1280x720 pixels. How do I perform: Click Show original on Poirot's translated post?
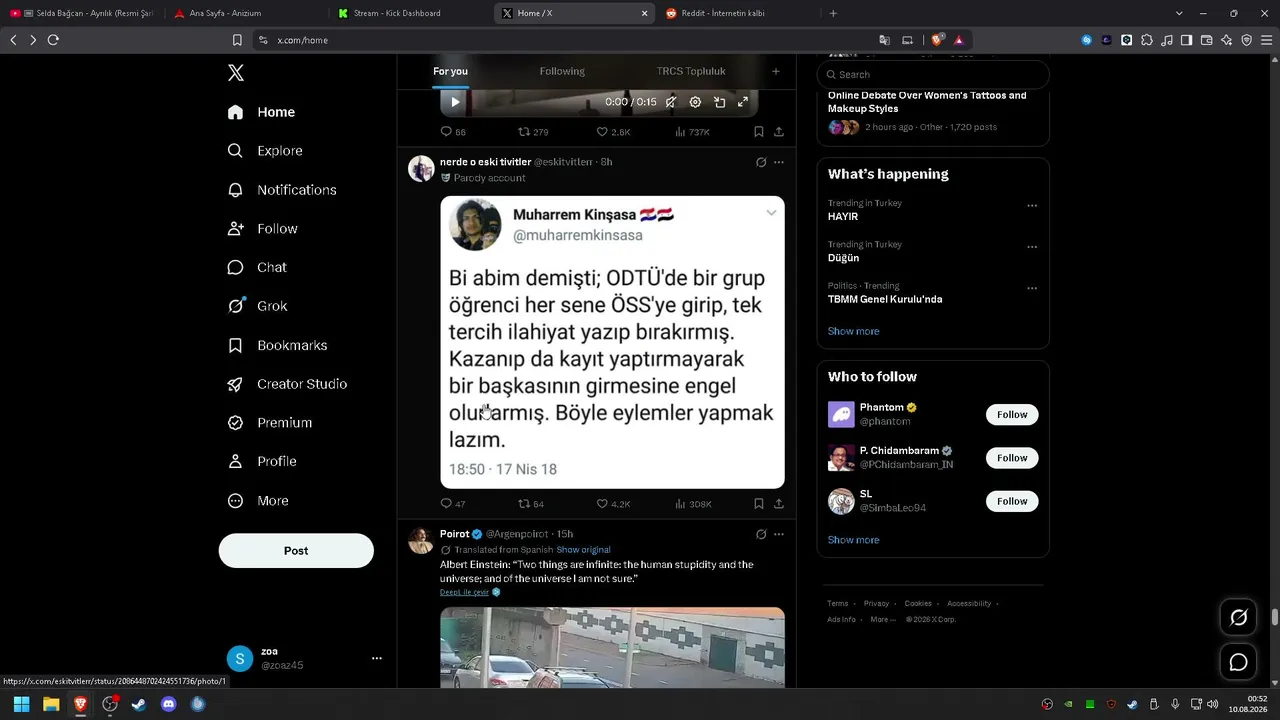pos(583,550)
